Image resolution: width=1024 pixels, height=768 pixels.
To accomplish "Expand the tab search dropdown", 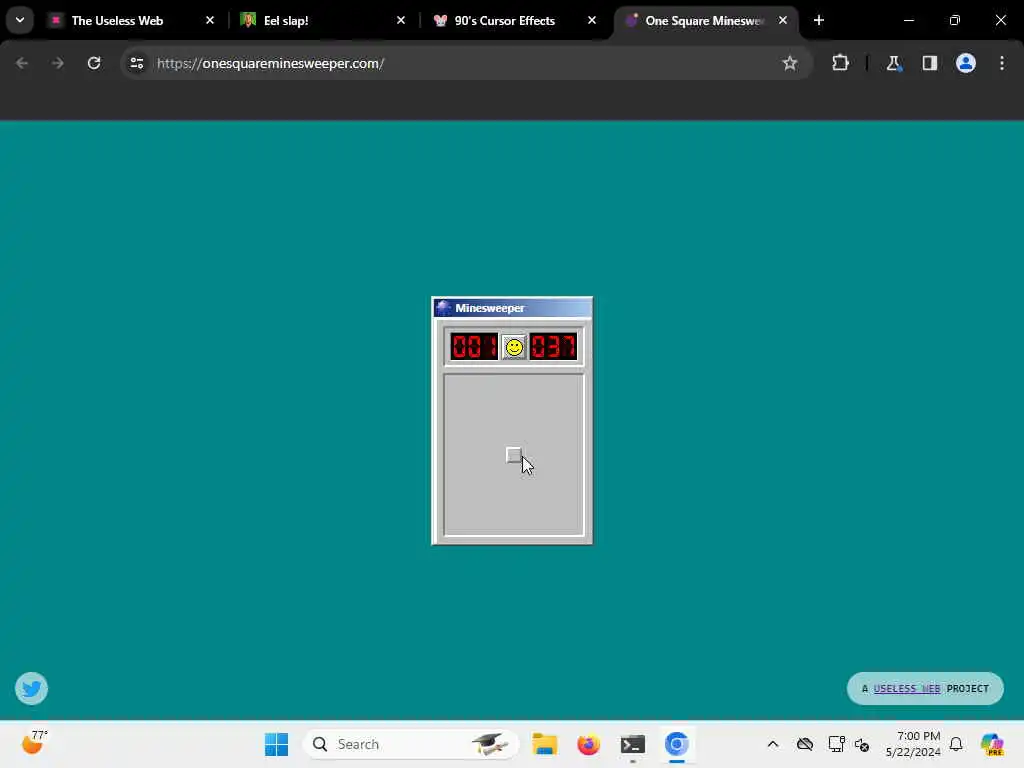I will (x=20, y=20).
